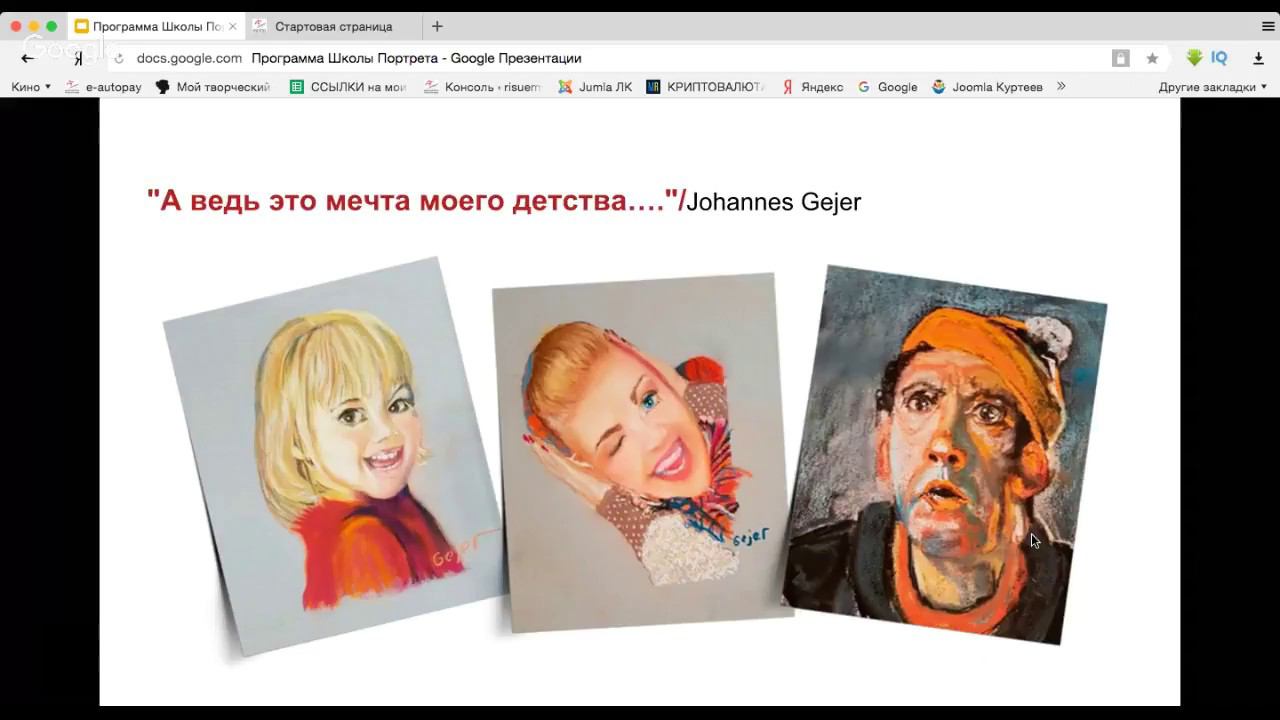Expand the Кино bookmarks folder
Viewport: 1280px width, 720px height.
tap(31, 87)
